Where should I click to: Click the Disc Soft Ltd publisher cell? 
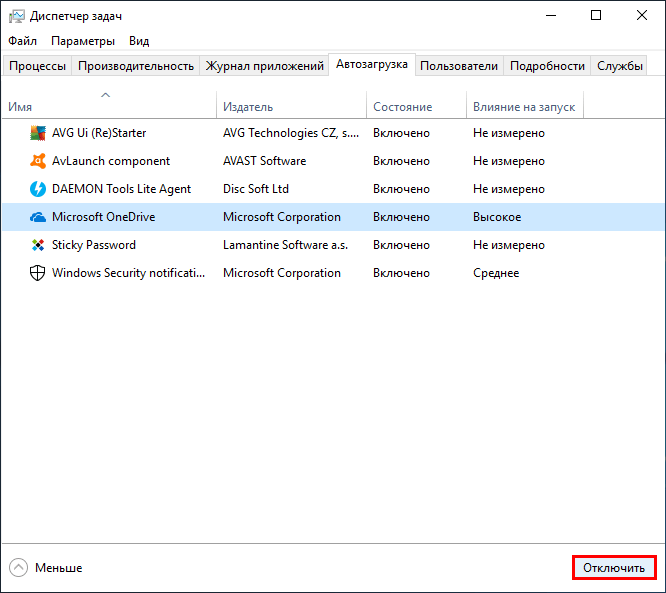256,189
